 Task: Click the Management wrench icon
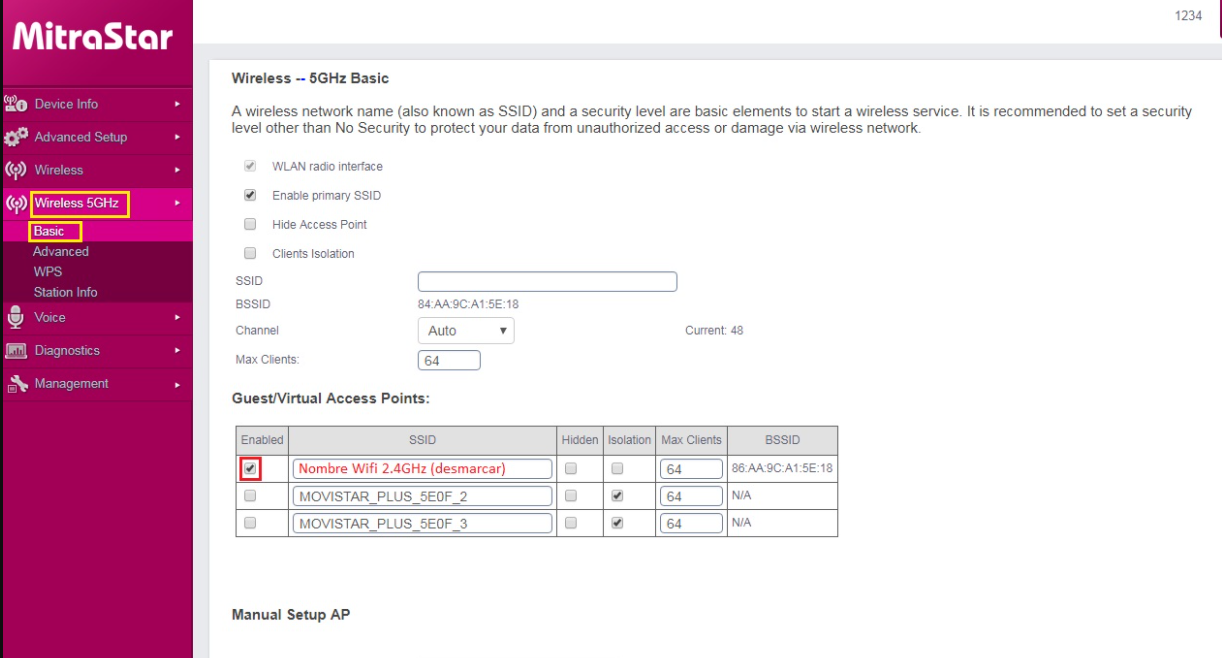tap(15, 384)
